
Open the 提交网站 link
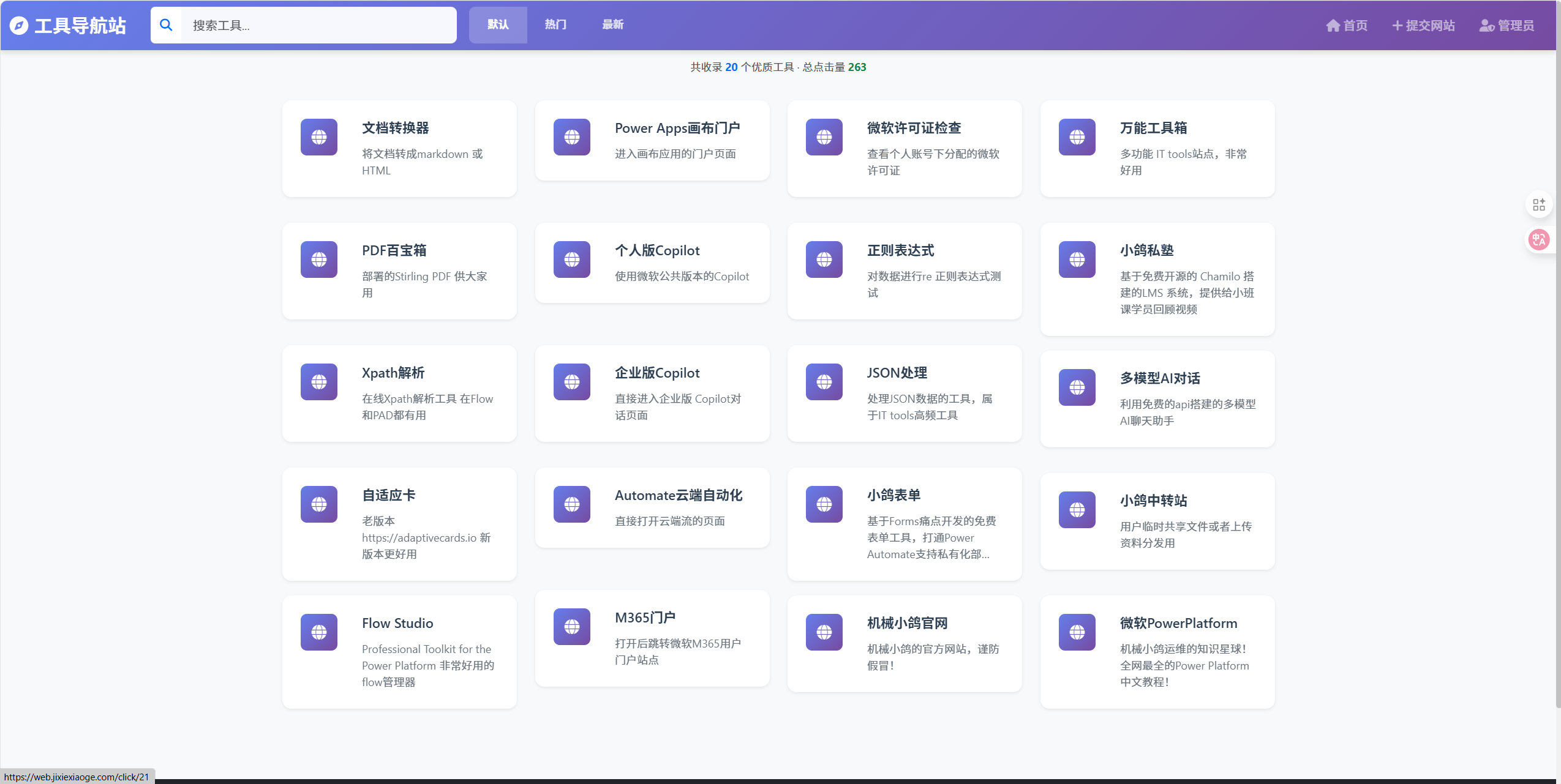(1423, 26)
